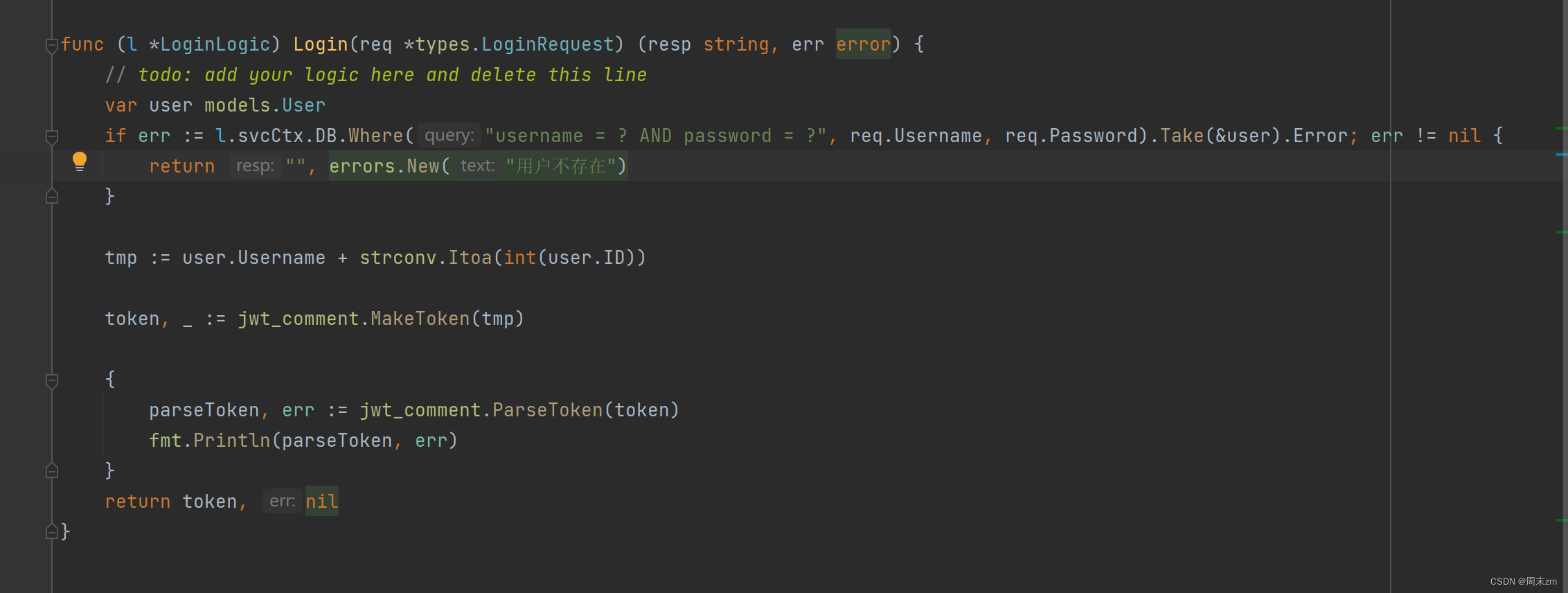Click the topmost green error stripe marker
This screenshot has width=1568, height=593.
click(x=1561, y=128)
